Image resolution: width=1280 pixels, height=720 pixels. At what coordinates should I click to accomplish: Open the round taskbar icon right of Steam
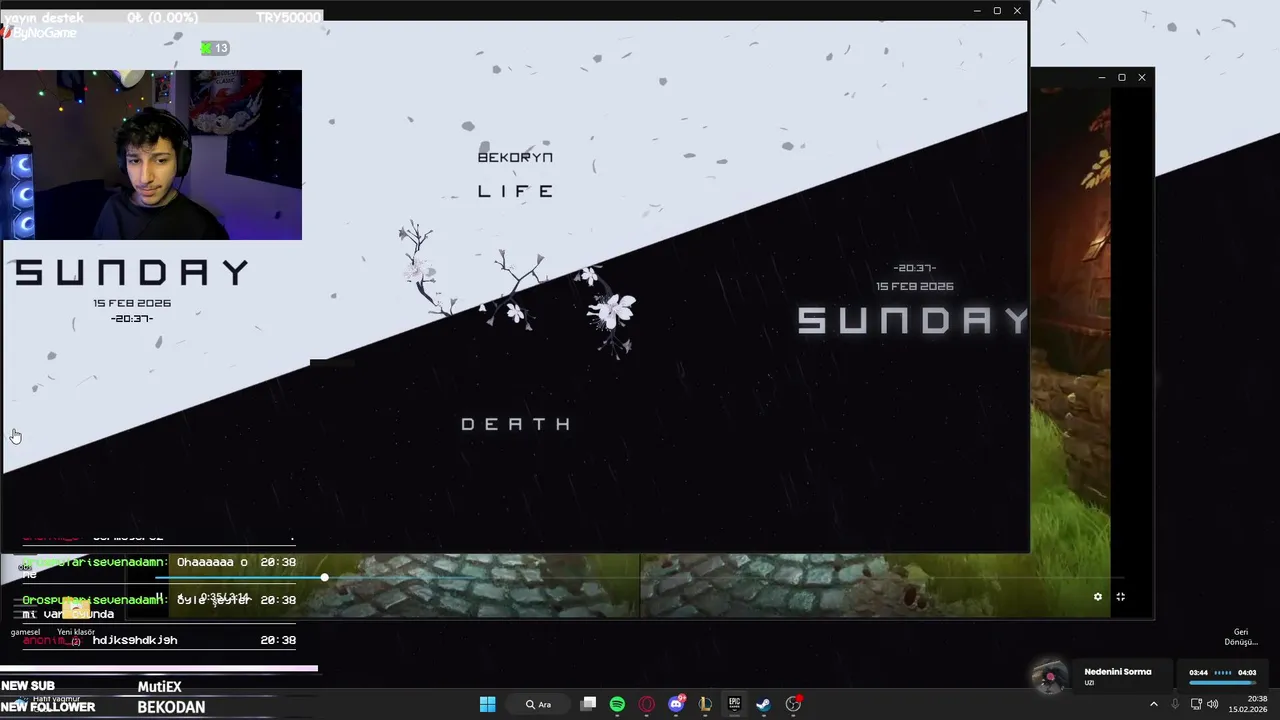click(793, 704)
